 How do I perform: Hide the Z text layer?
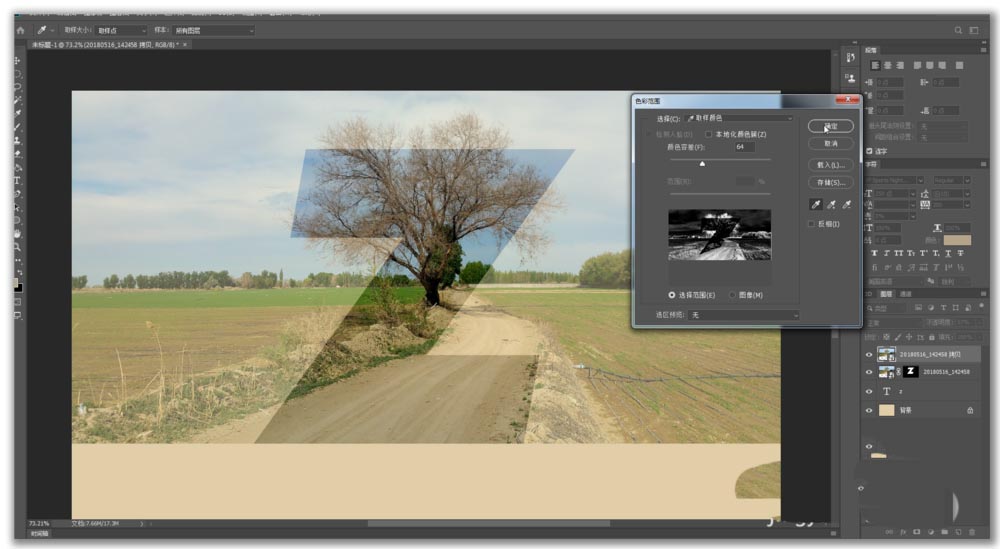click(869, 392)
